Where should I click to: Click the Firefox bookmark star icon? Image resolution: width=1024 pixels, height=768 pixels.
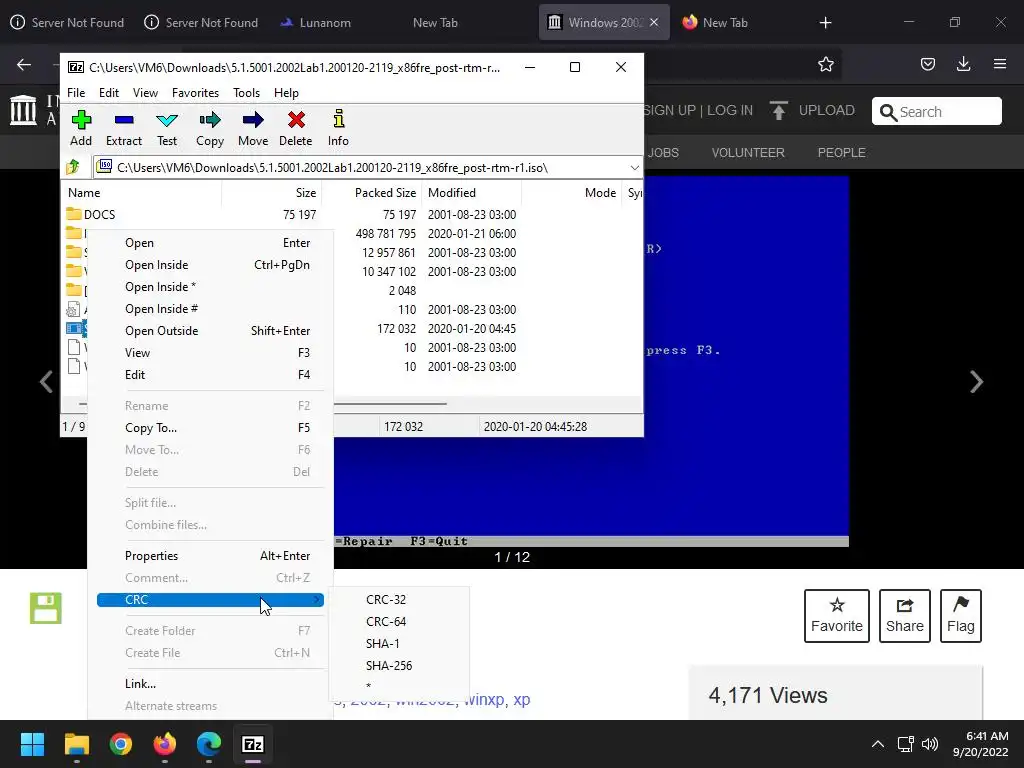(x=825, y=64)
